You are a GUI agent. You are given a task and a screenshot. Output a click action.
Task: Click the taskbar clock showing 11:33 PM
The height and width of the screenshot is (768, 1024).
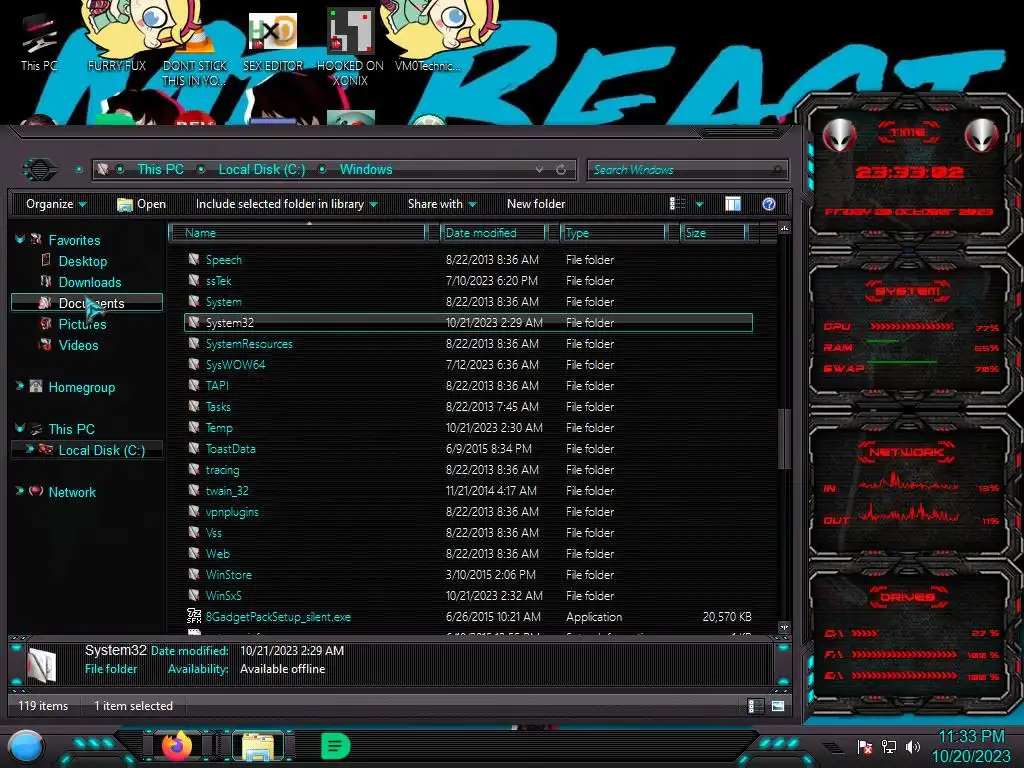[x=971, y=737]
